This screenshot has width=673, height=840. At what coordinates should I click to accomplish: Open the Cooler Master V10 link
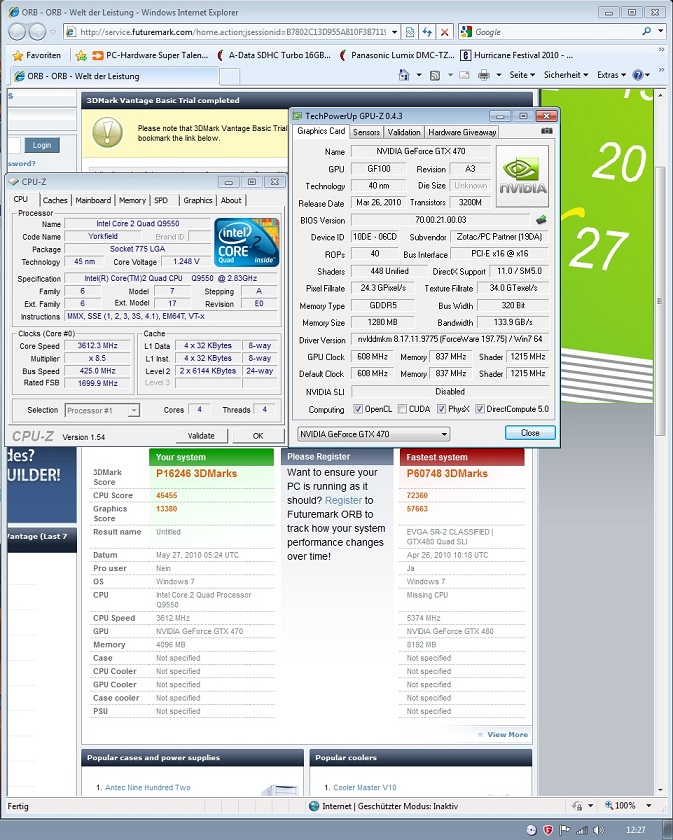coord(365,788)
